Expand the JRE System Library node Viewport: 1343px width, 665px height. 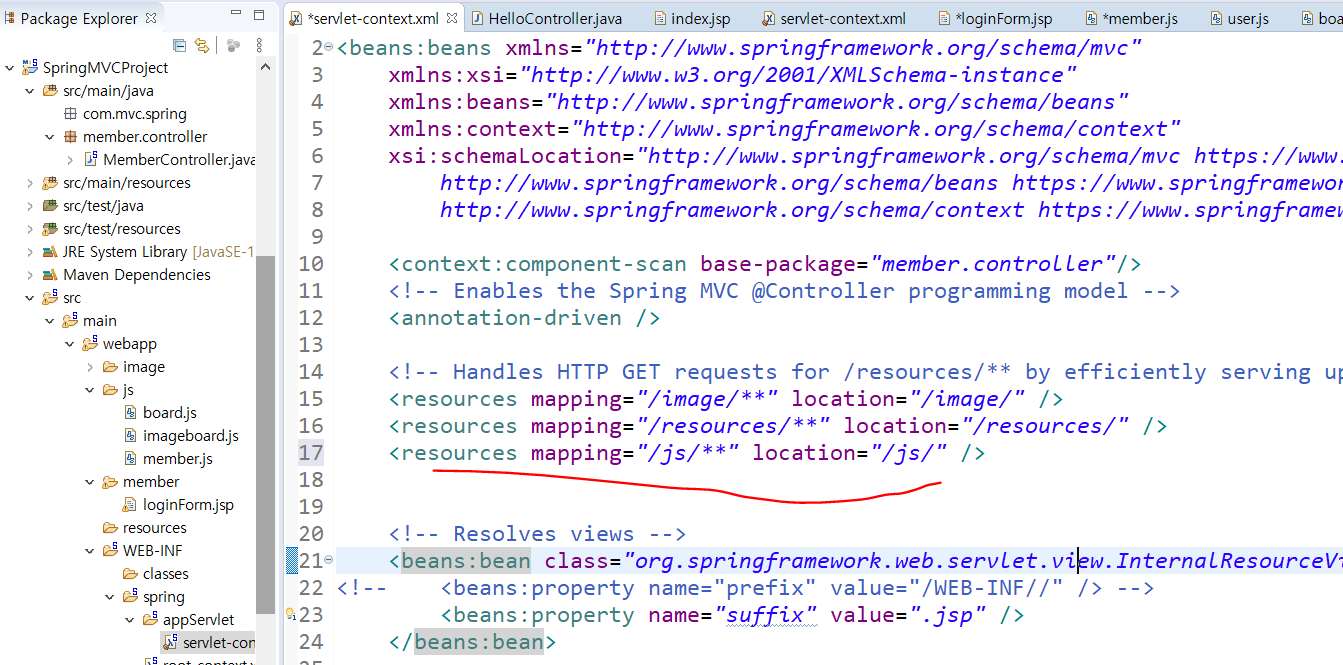tap(30, 252)
